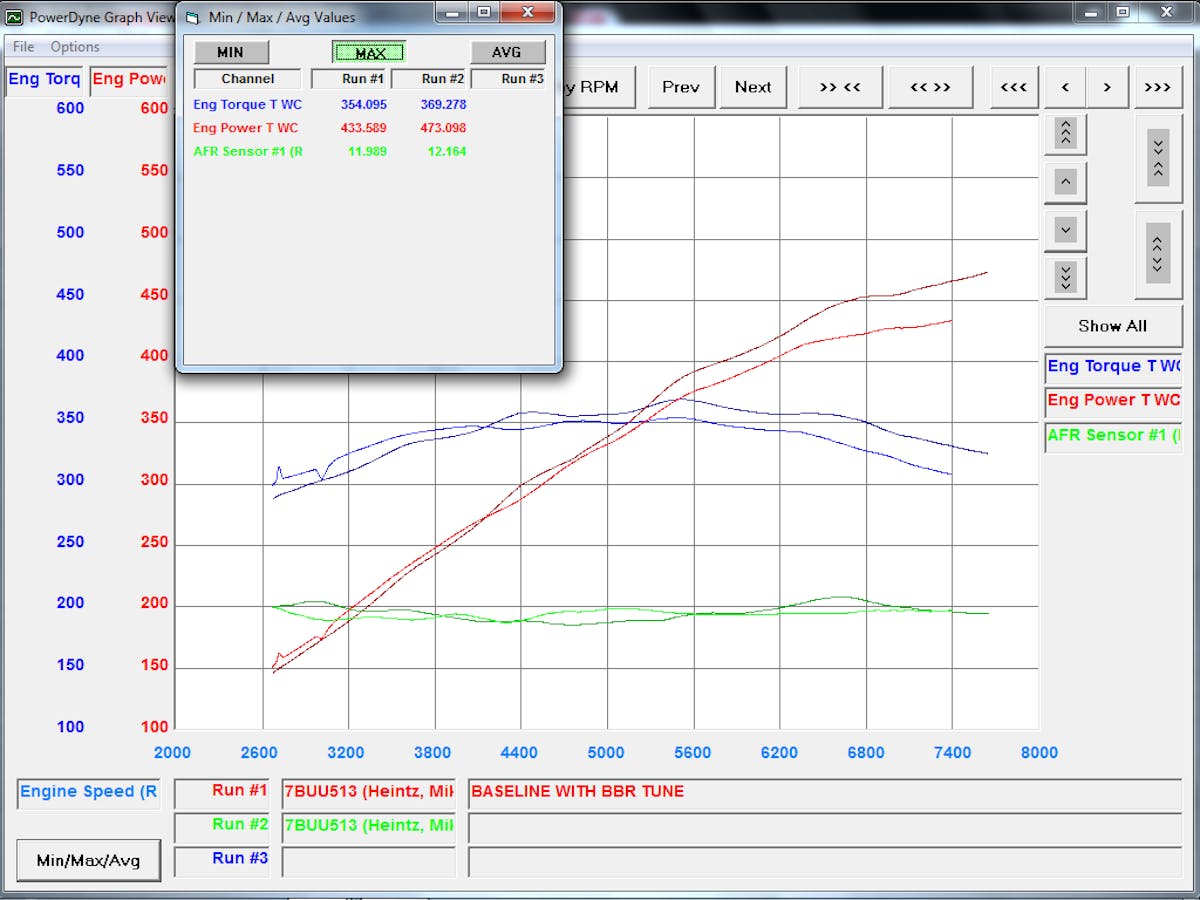This screenshot has height=900, width=1200.
Task: Click the compress '>> <<' zoom button
Action: coord(840,88)
